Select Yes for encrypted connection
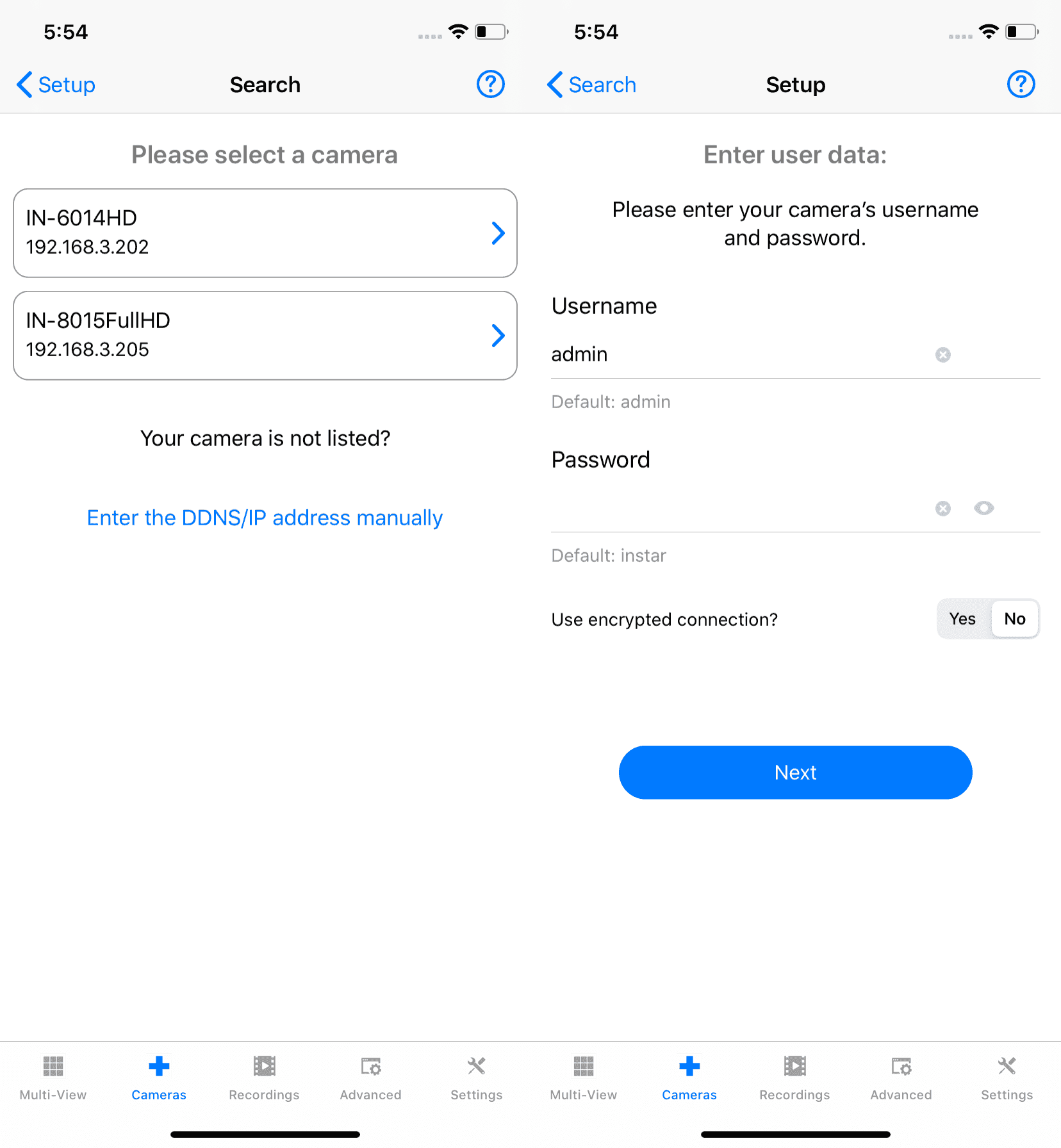The height and width of the screenshot is (1148, 1061). click(962, 619)
